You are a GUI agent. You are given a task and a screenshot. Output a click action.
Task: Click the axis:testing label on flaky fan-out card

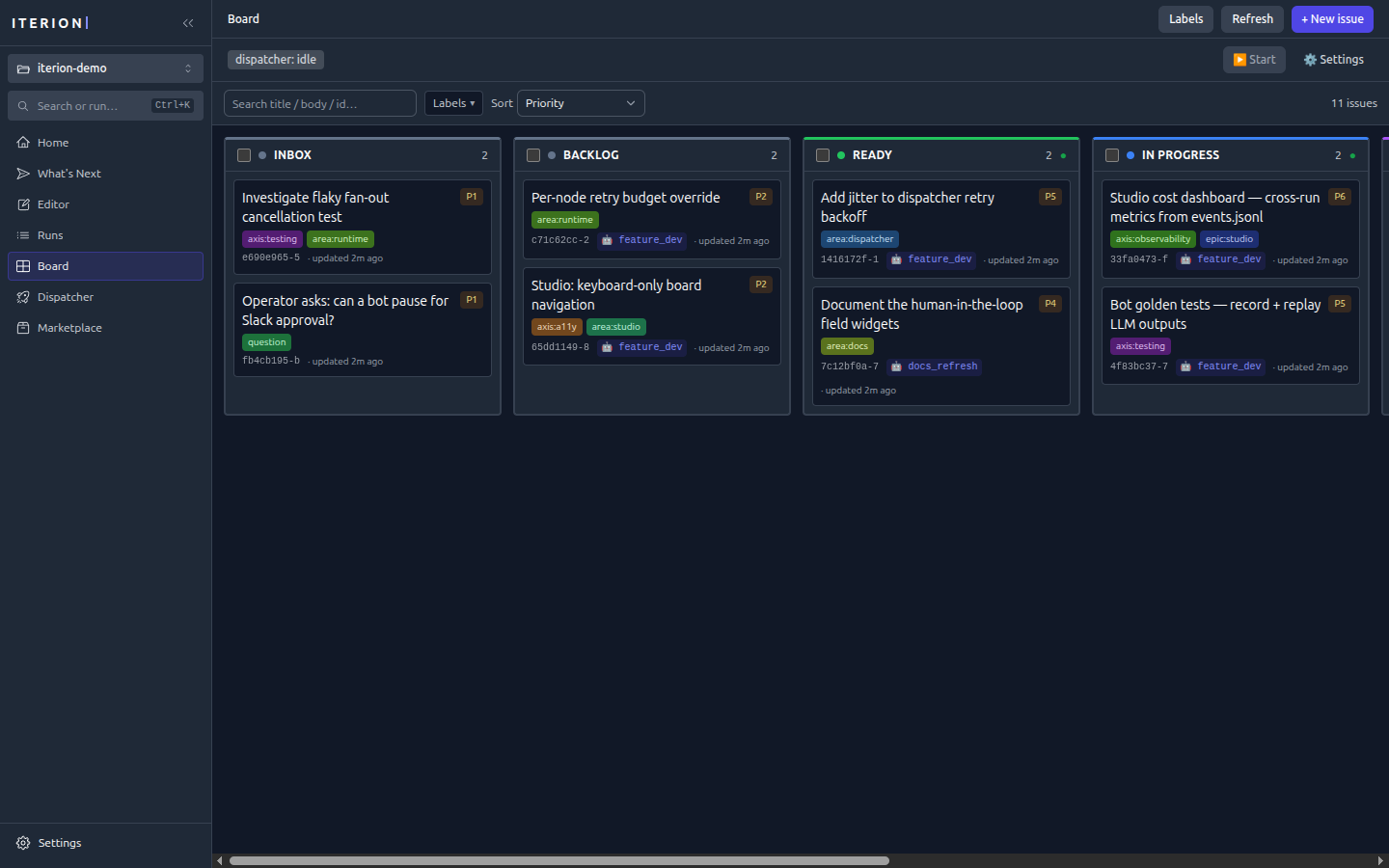click(x=272, y=239)
